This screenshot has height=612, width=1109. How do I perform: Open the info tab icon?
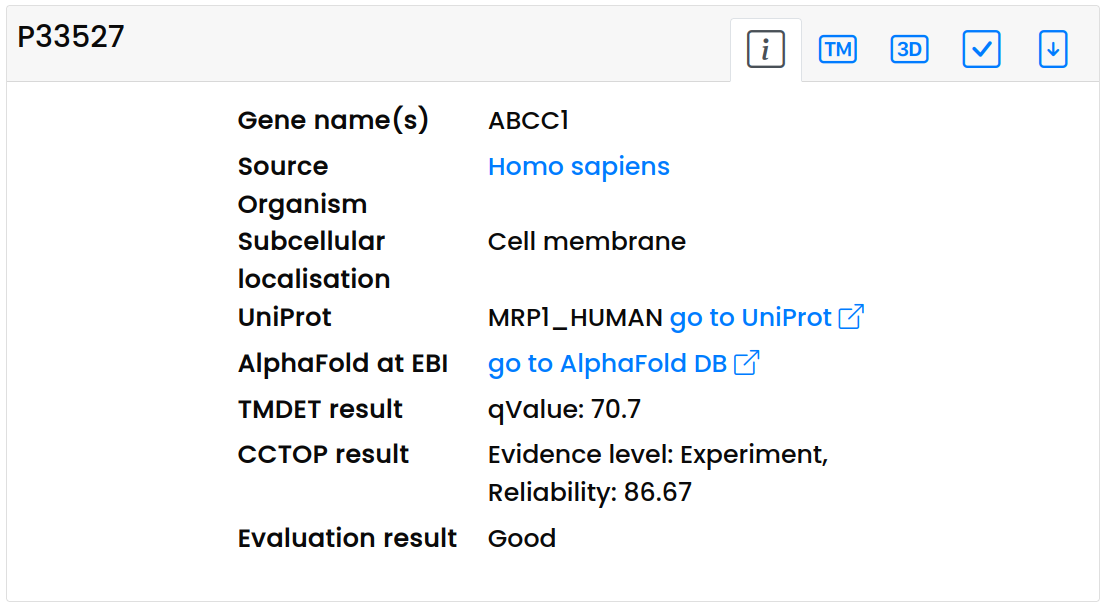[x=765, y=49]
